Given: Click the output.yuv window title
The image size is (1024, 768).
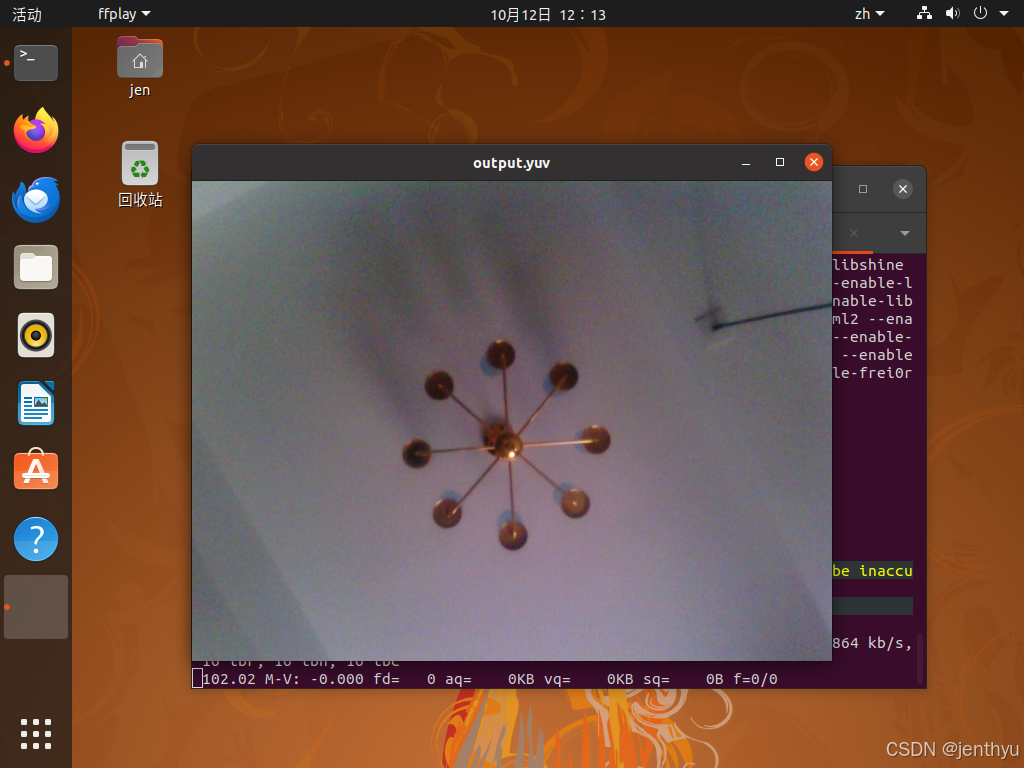Looking at the screenshot, I should click(x=511, y=163).
